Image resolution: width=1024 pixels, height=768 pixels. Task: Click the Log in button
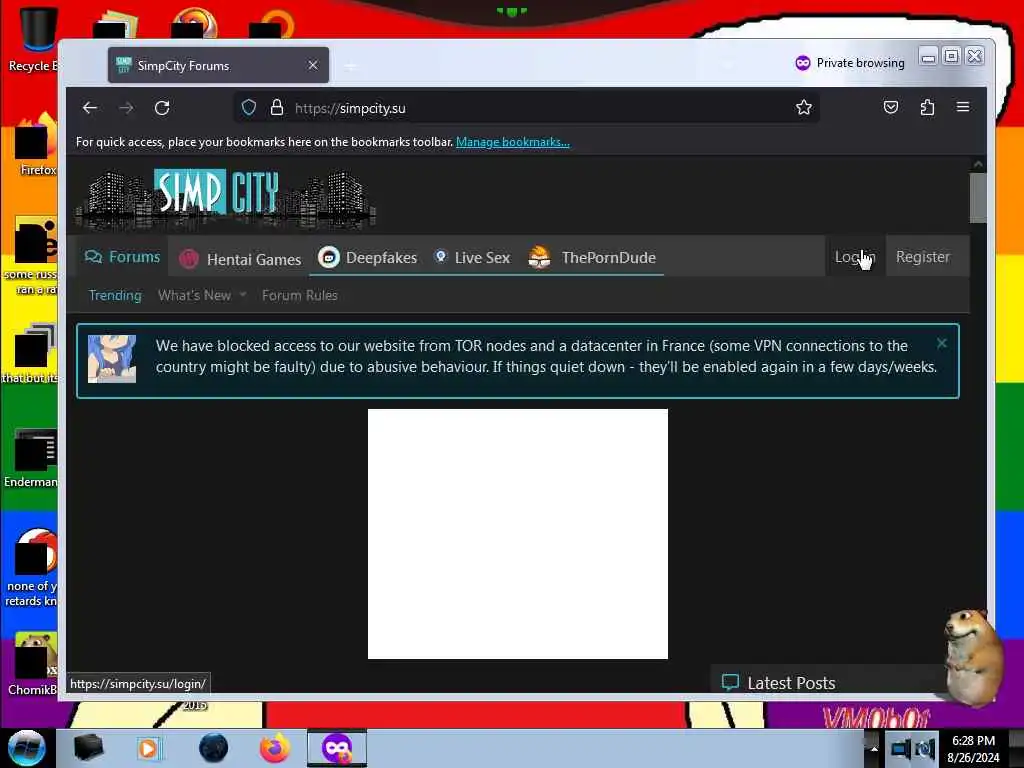pyautogui.click(x=855, y=257)
